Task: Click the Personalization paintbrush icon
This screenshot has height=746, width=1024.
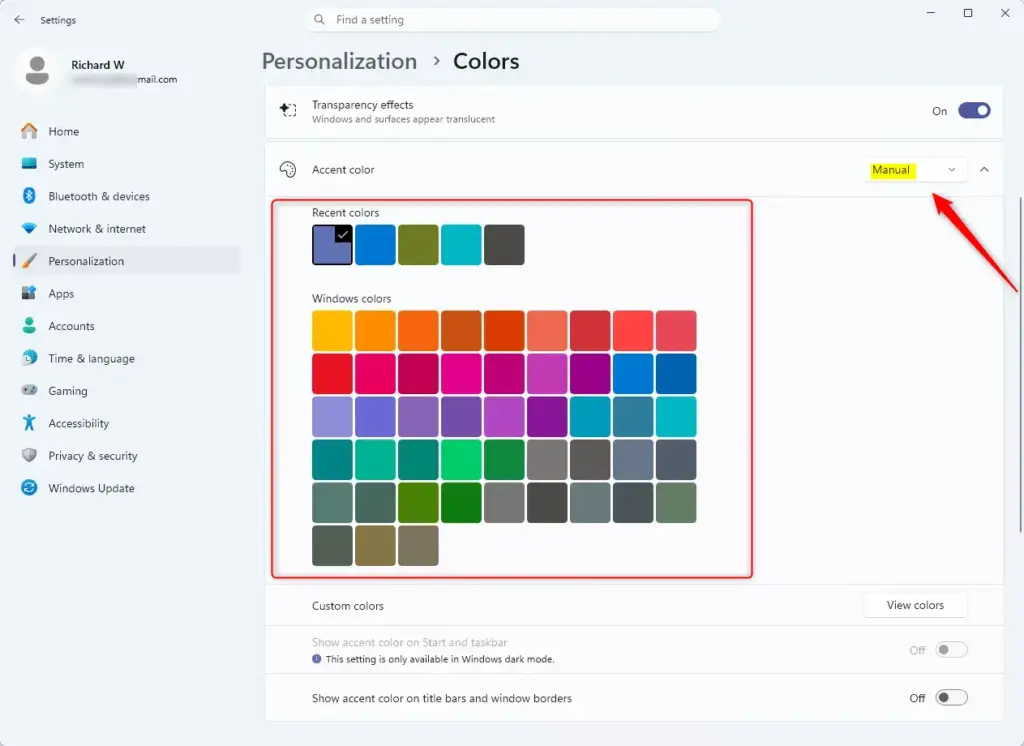Action: [29, 261]
